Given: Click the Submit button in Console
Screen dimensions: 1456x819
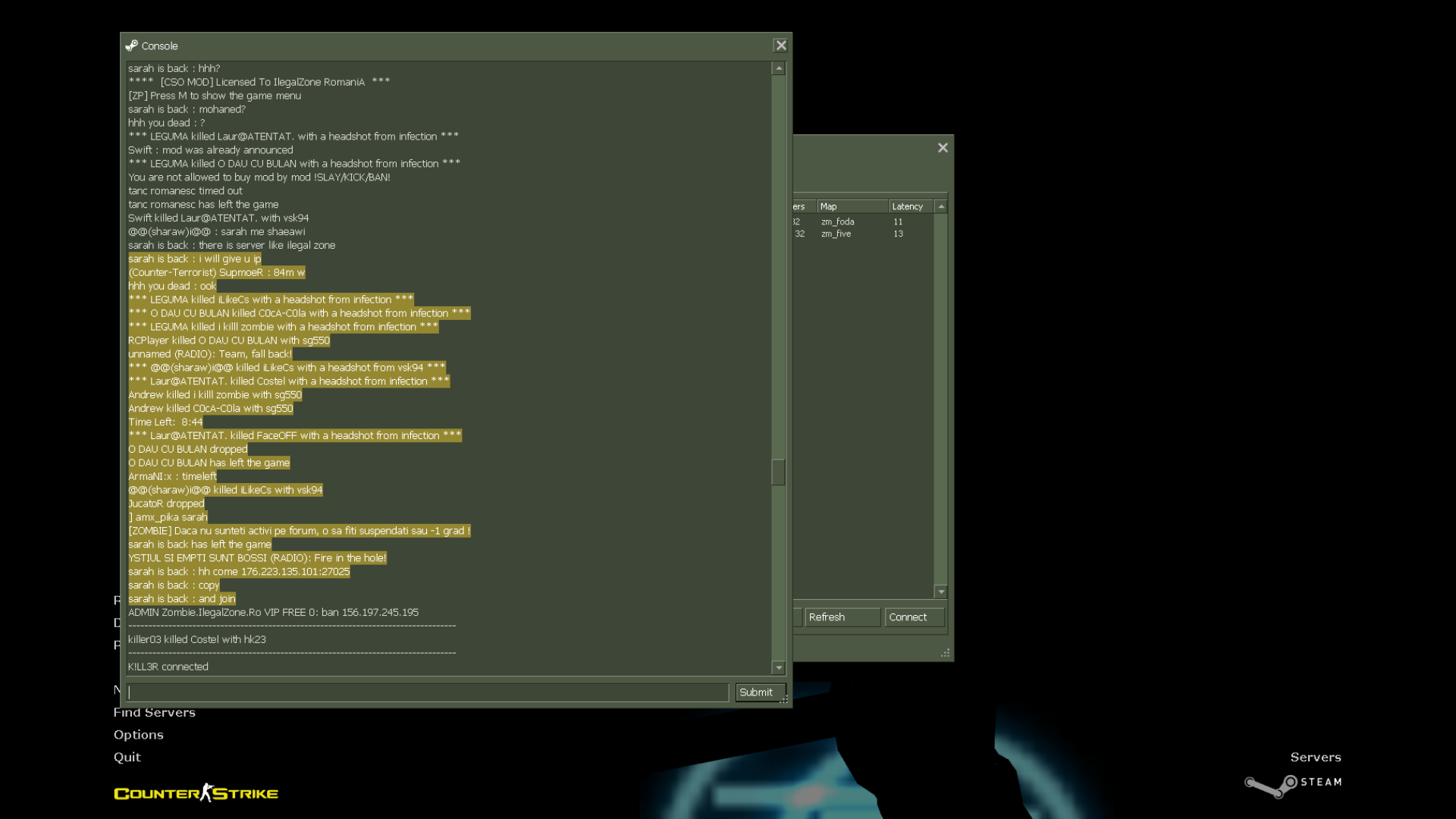Looking at the screenshot, I should [x=760, y=692].
